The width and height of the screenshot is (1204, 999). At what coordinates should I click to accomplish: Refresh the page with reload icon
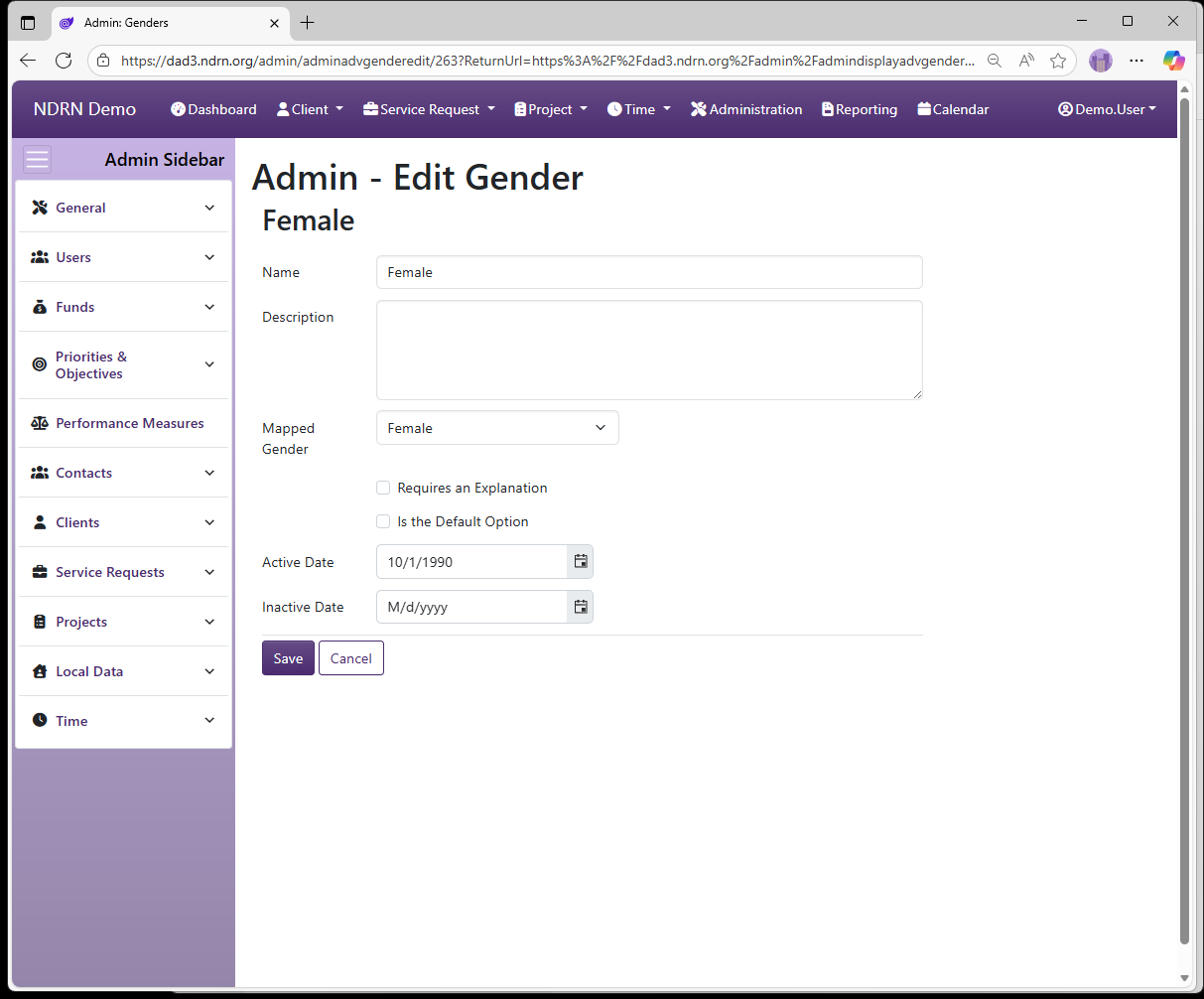64,61
